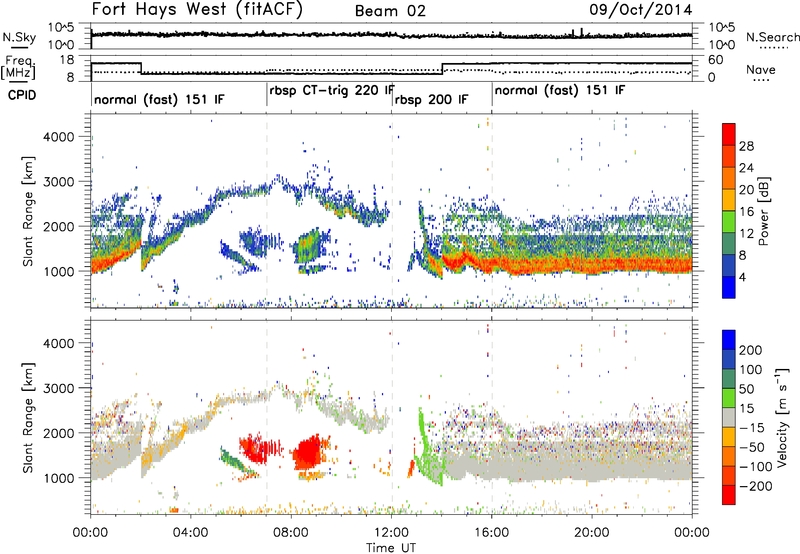800x554 pixels.
Task: Click the 'Fort Hays West (fitACF)' title
Action: coord(197,10)
